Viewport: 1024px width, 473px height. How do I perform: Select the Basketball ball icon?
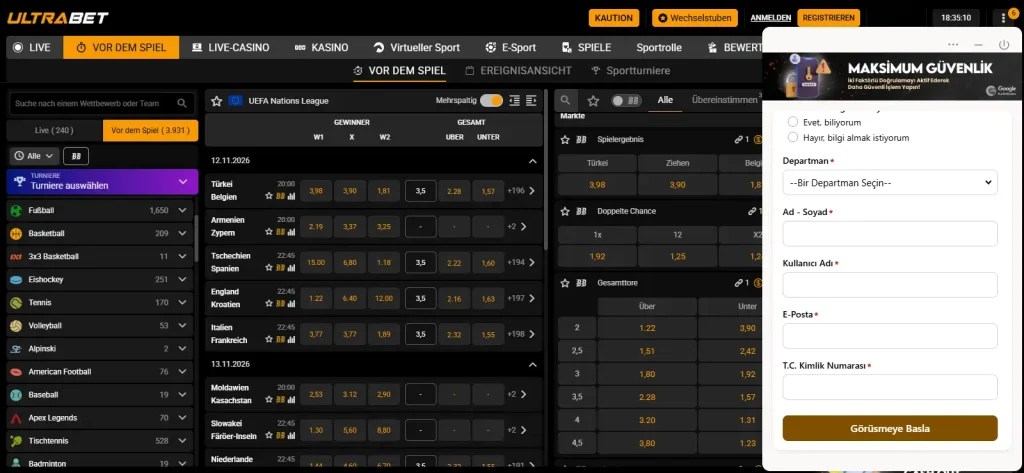pos(16,233)
